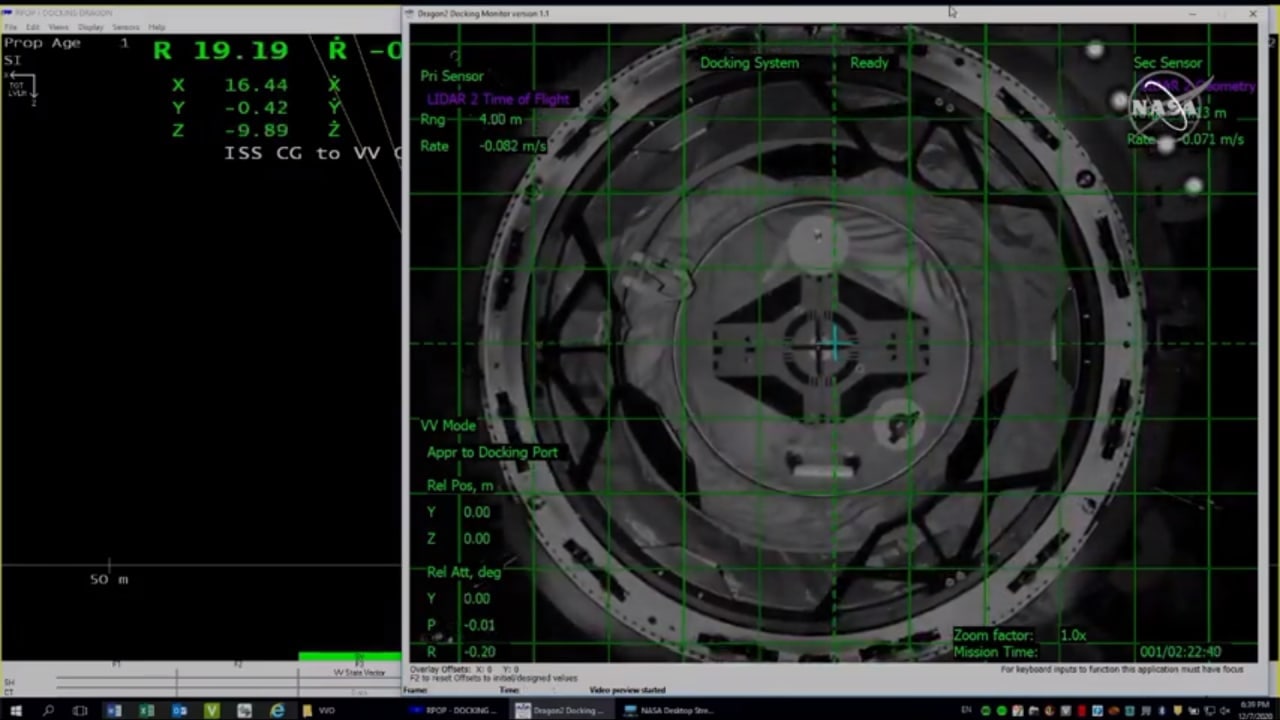The width and height of the screenshot is (1280, 720).
Task: Open the Views menu in RPOP window
Action: point(59,27)
